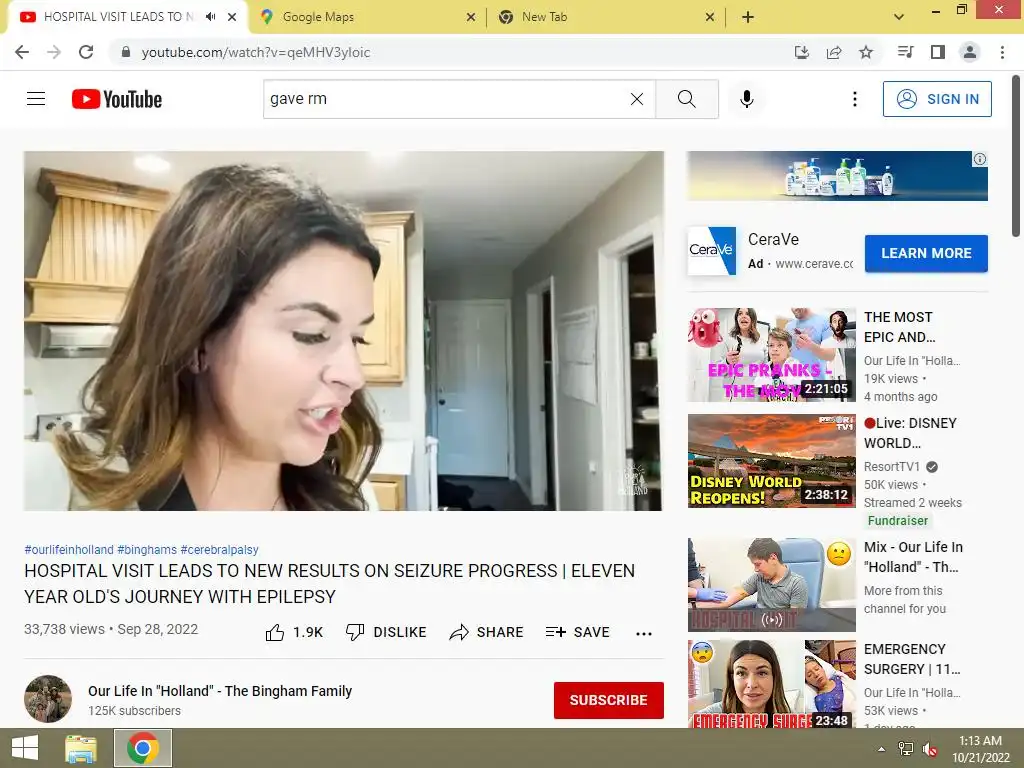The image size is (1024, 768).
Task: Click the magnifier search button
Action: coord(686,99)
